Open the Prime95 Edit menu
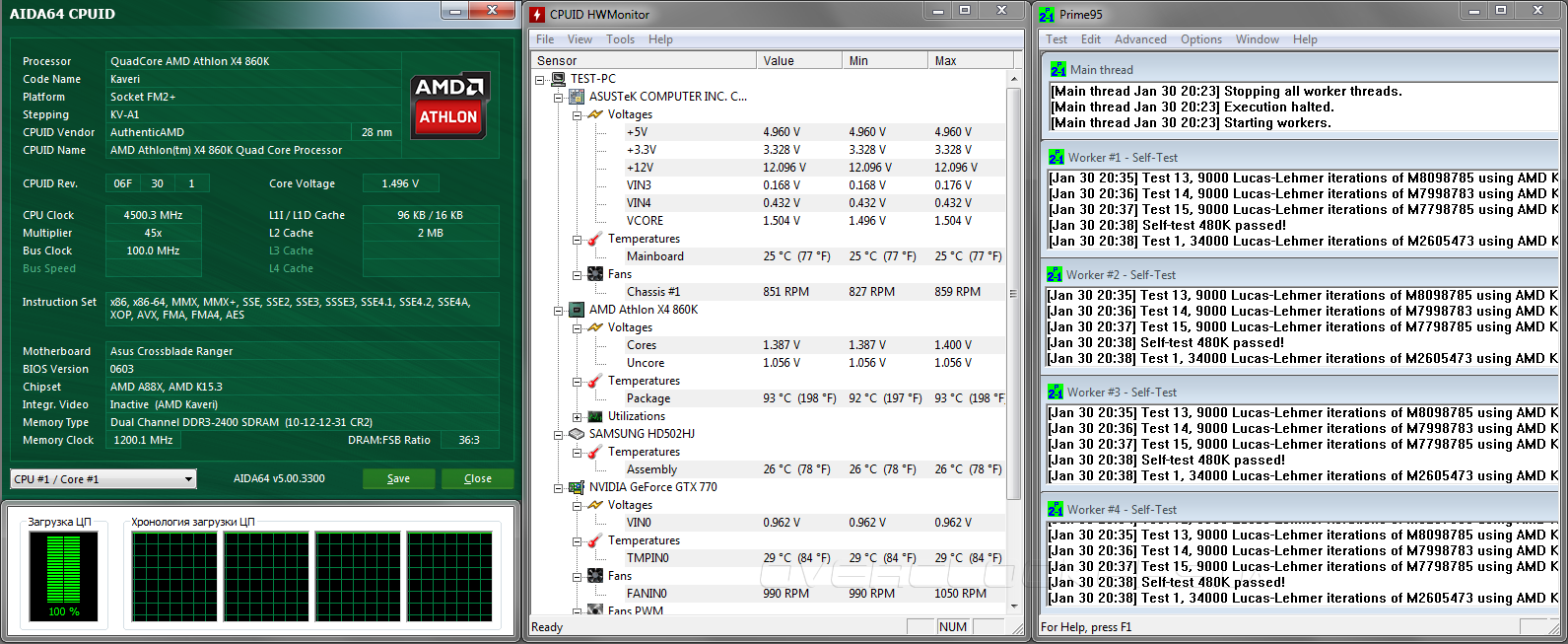Viewport: 1568px width, 644px height. click(1091, 39)
